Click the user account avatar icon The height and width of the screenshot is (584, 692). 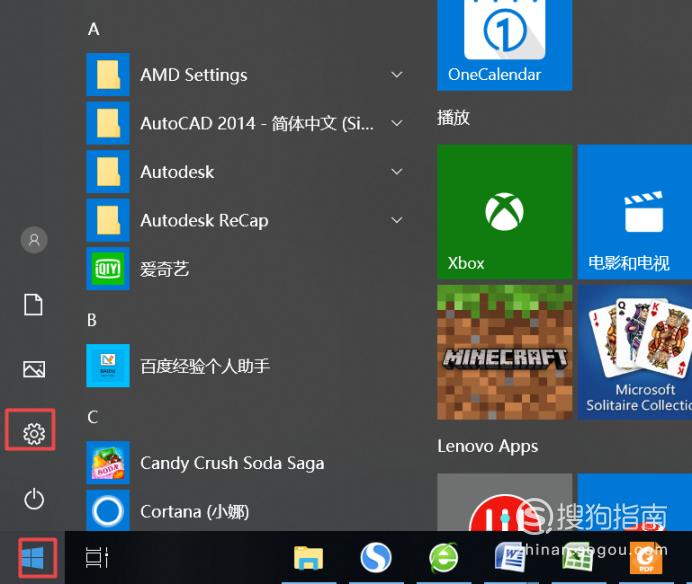[x=34, y=240]
